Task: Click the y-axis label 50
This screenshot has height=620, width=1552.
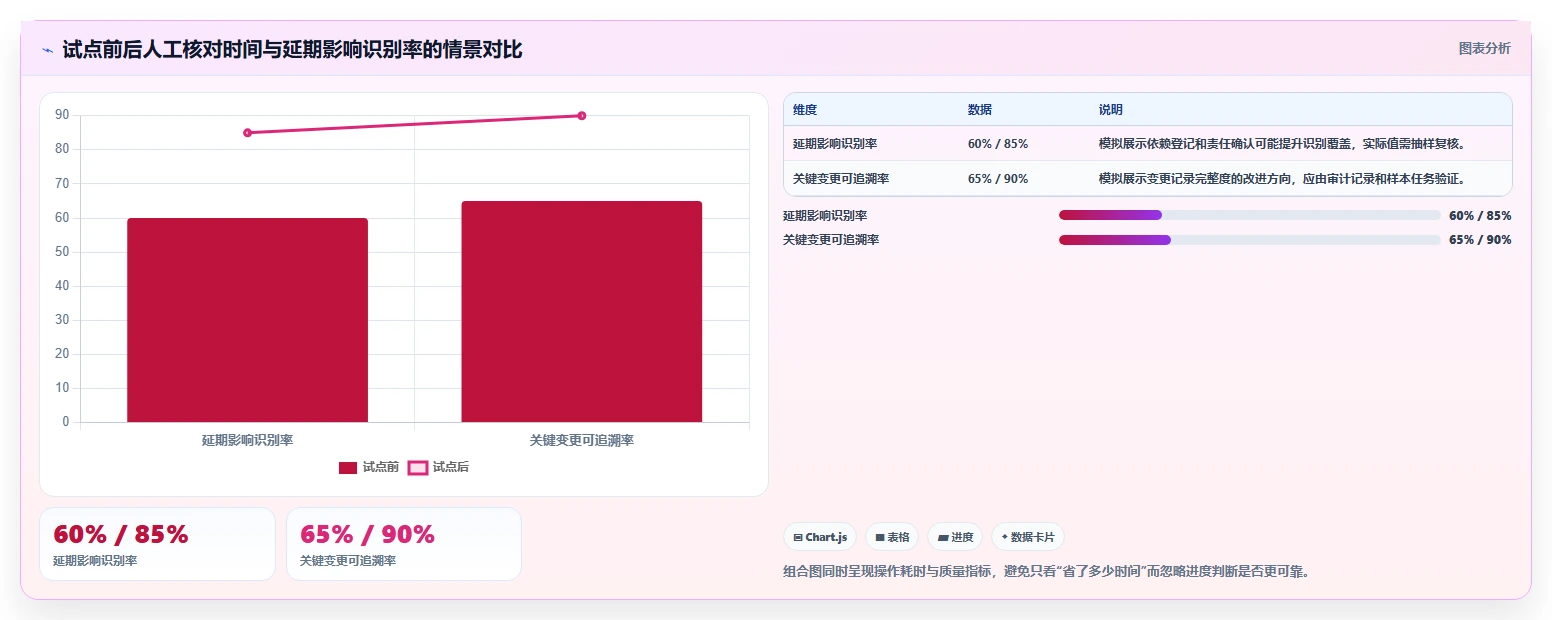Action: point(62,252)
